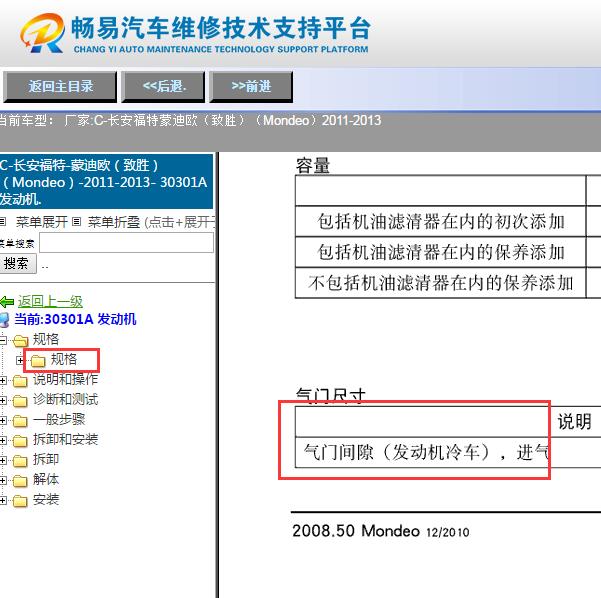Expand the 解体 tree node
The height and width of the screenshot is (598, 601).
(x=3, y=481)
